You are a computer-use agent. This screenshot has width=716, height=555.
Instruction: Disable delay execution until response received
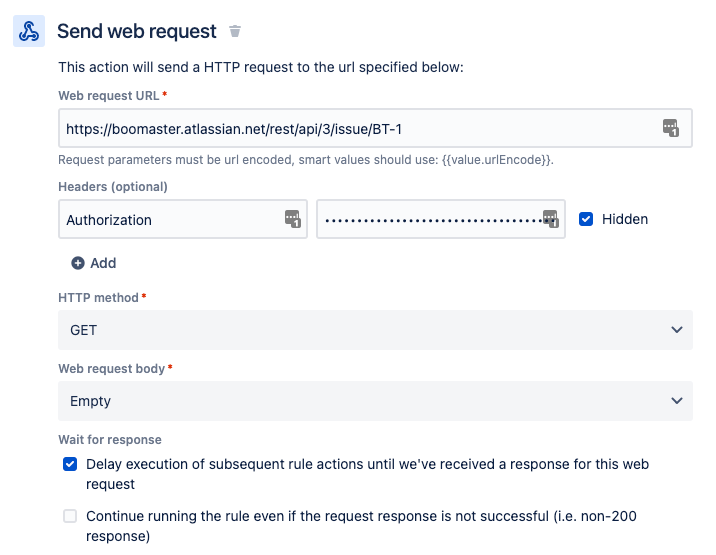(x=70, y=464)
